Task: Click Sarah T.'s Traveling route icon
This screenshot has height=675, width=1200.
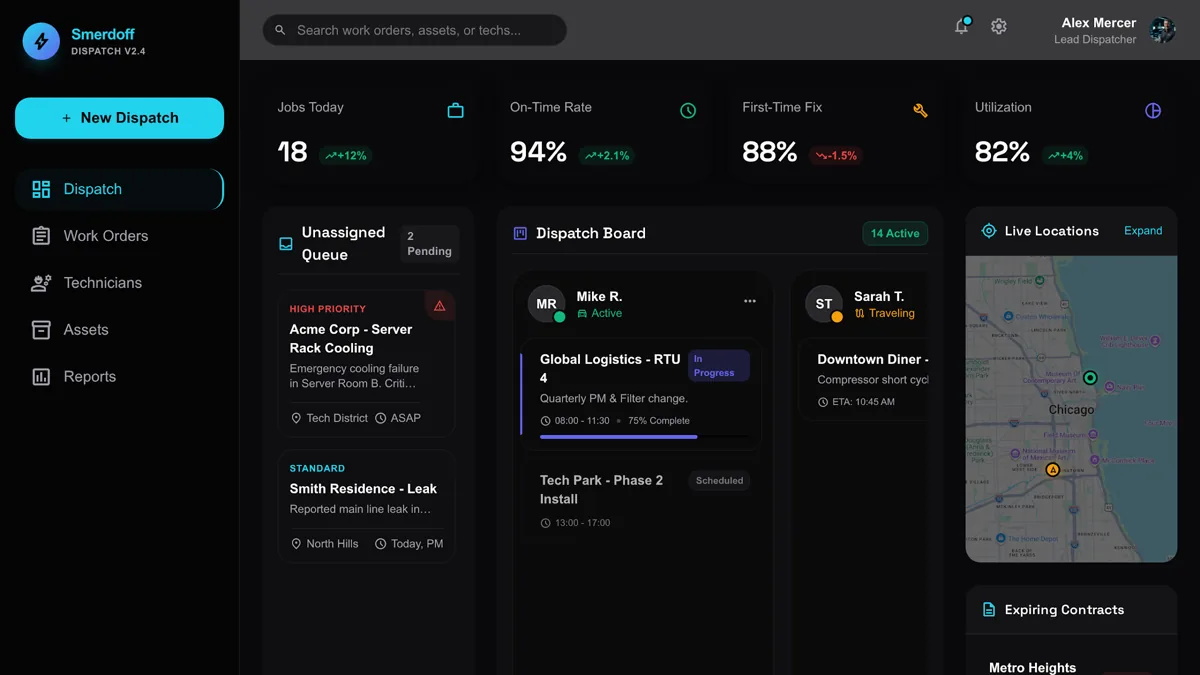Action: 859,314
